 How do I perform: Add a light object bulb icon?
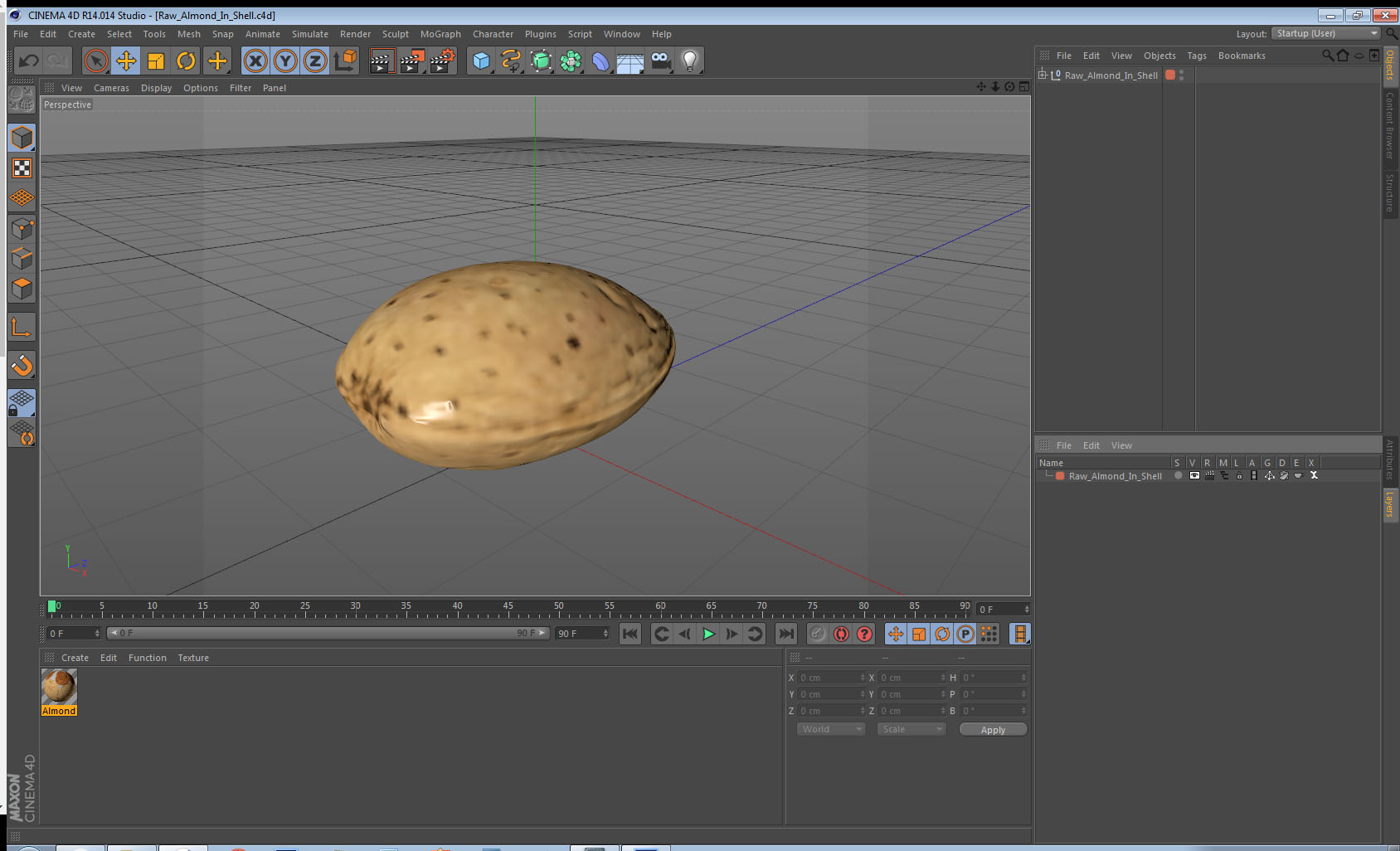click(x=690, y=61)
